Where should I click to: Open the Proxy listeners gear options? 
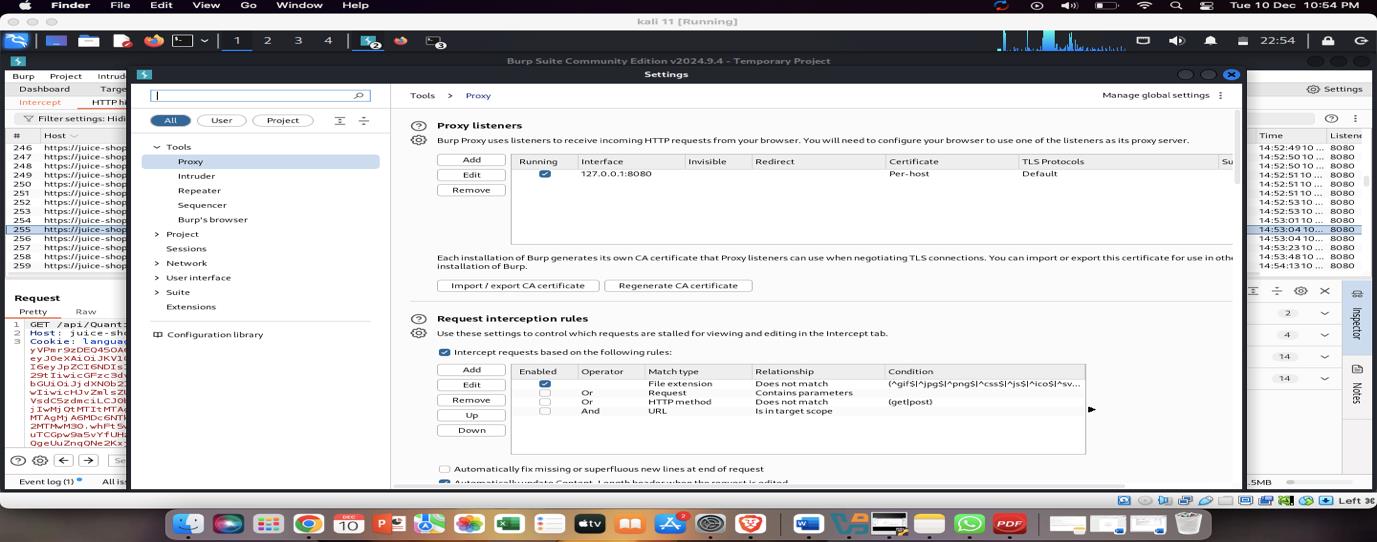click(419, 140)
